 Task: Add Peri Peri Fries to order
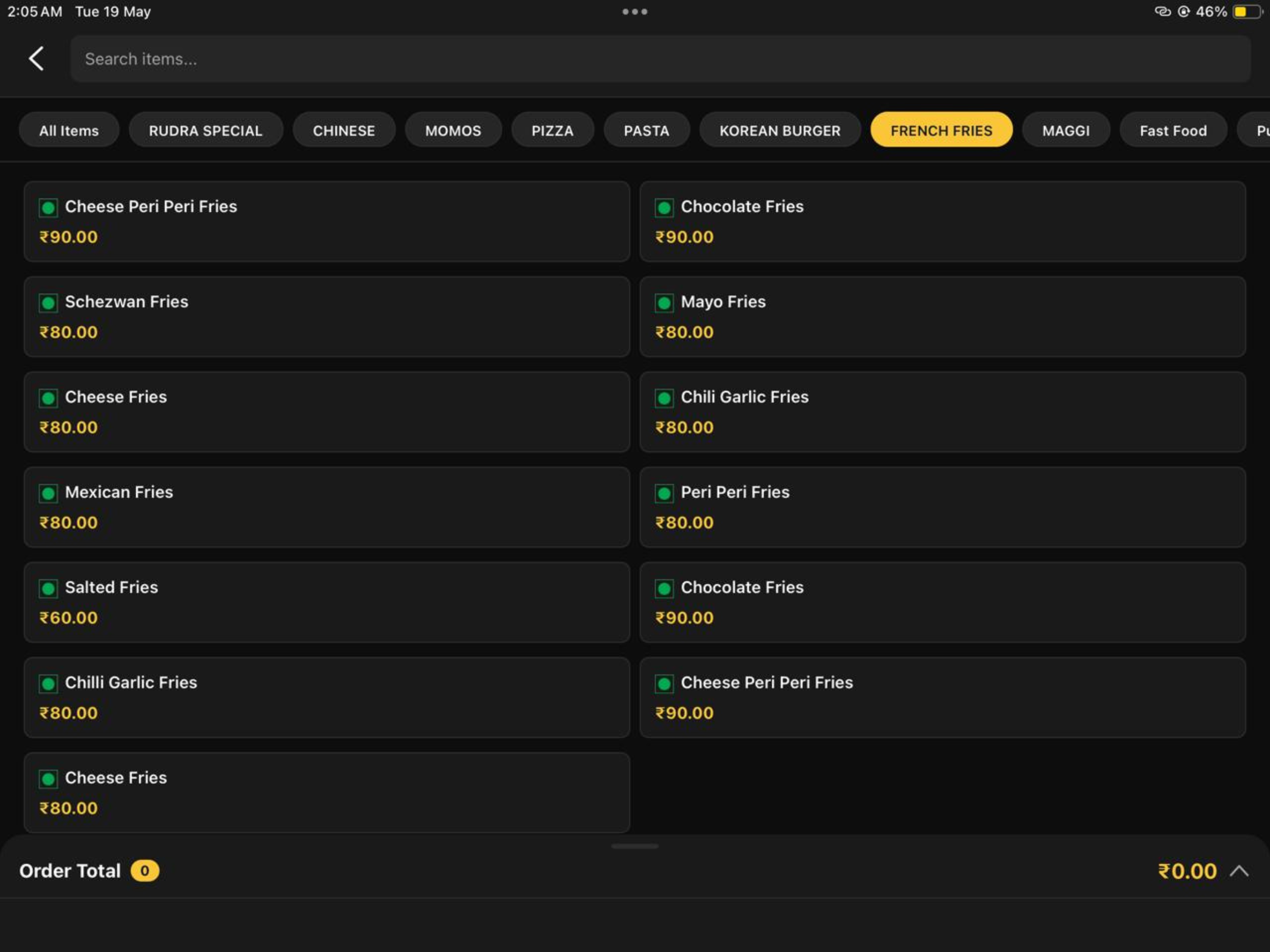(x=943, y=508)
